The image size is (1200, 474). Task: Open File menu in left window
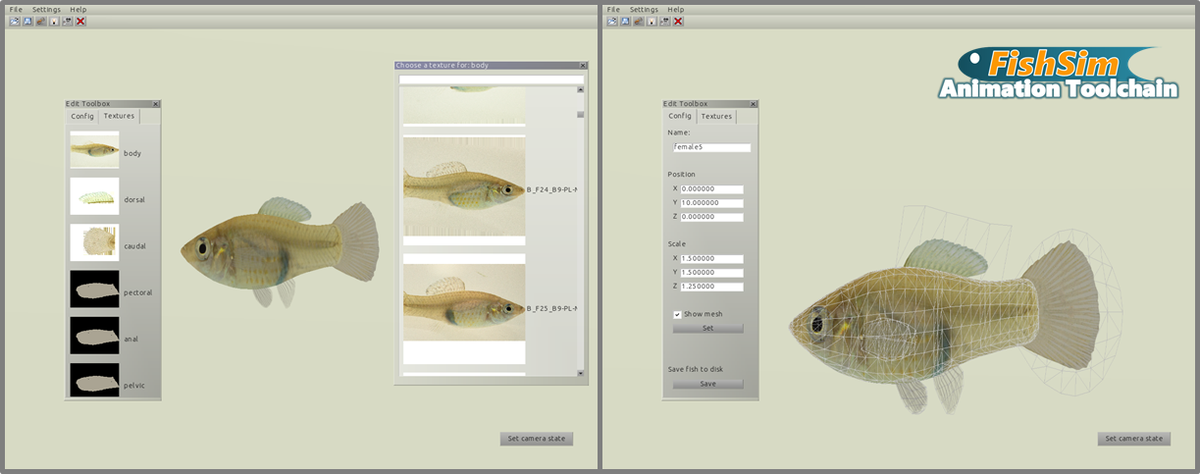[x=15, y=9]
